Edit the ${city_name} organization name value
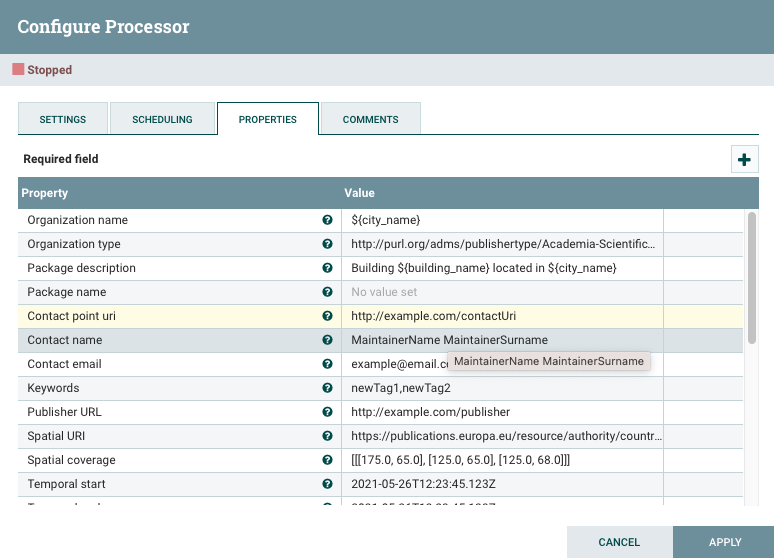 pyautogui.click(x=502, y=220)
